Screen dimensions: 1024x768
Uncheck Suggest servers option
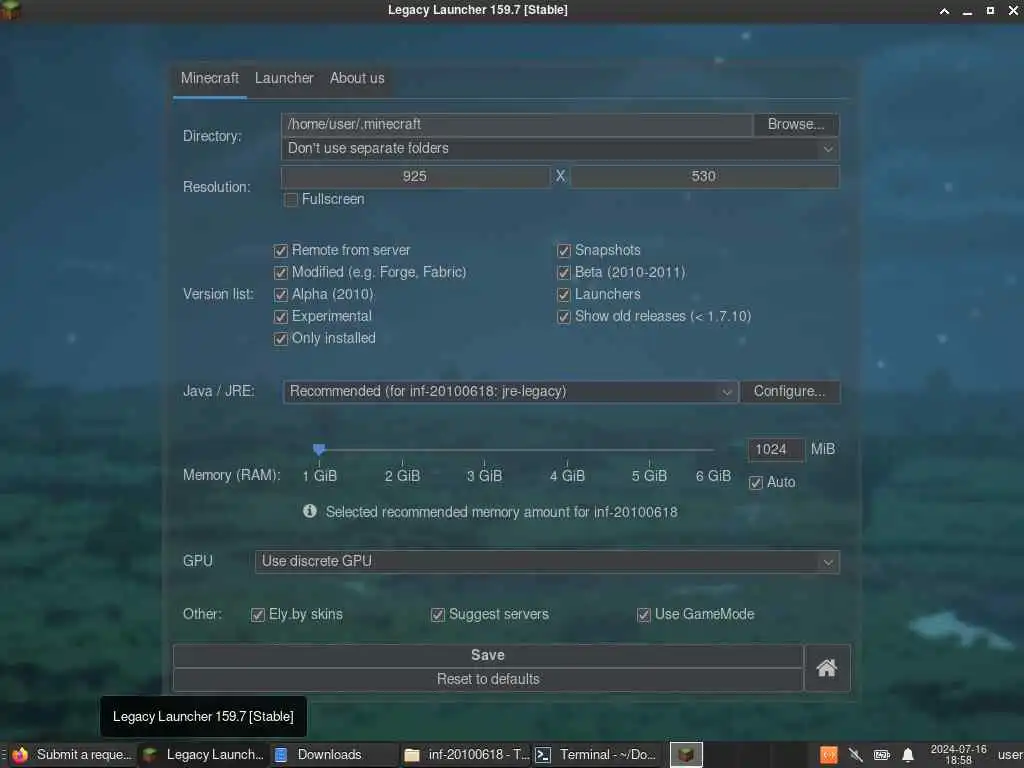coord(438,615)
